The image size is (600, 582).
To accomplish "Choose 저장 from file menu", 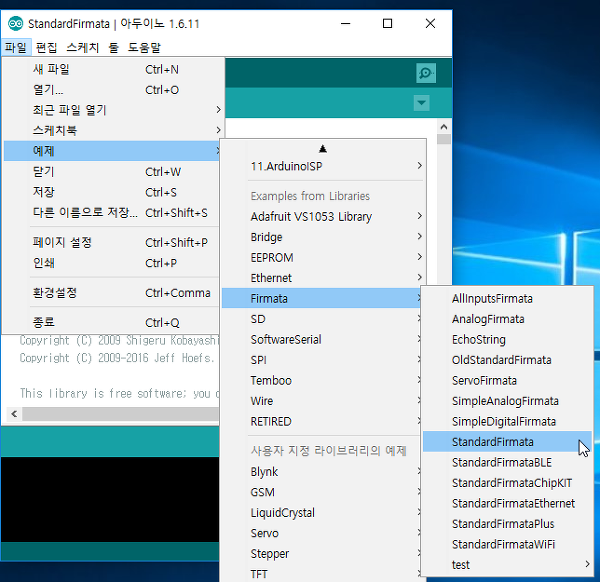I will point(111,192).
